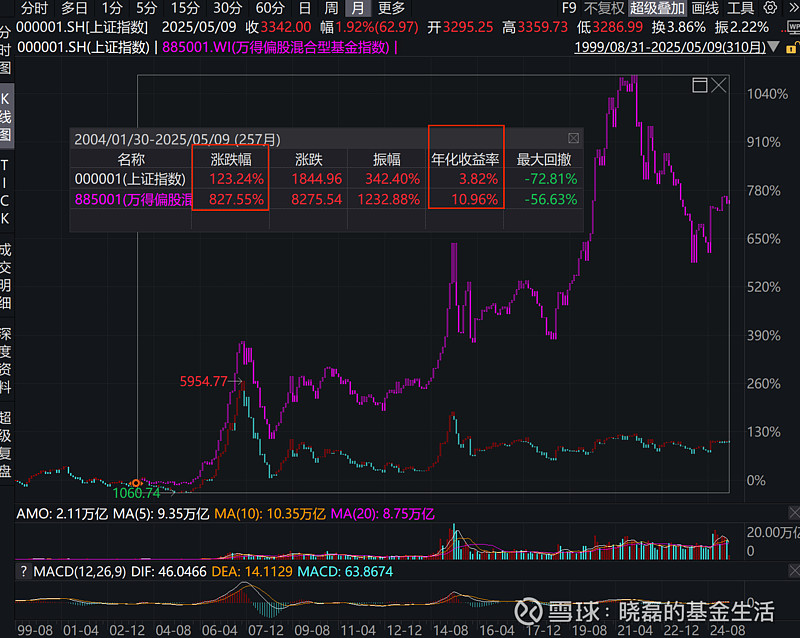Click the 年化收益率 column header

pos(465,160)
